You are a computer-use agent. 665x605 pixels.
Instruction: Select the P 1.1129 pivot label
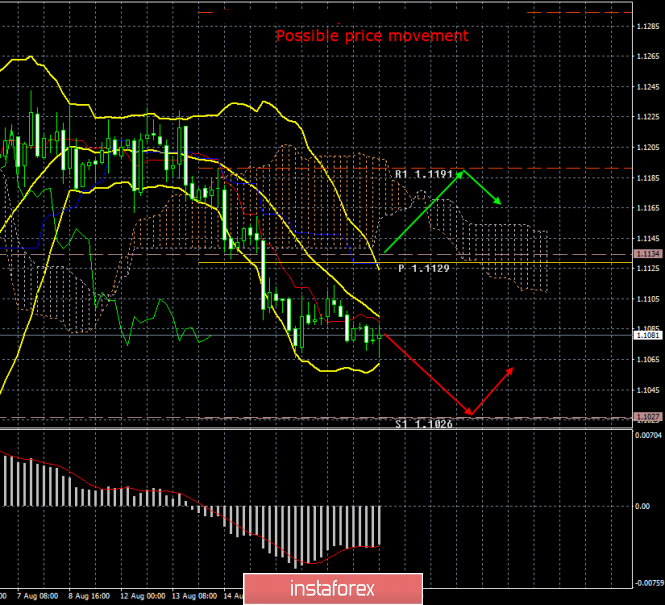point(424,268)
